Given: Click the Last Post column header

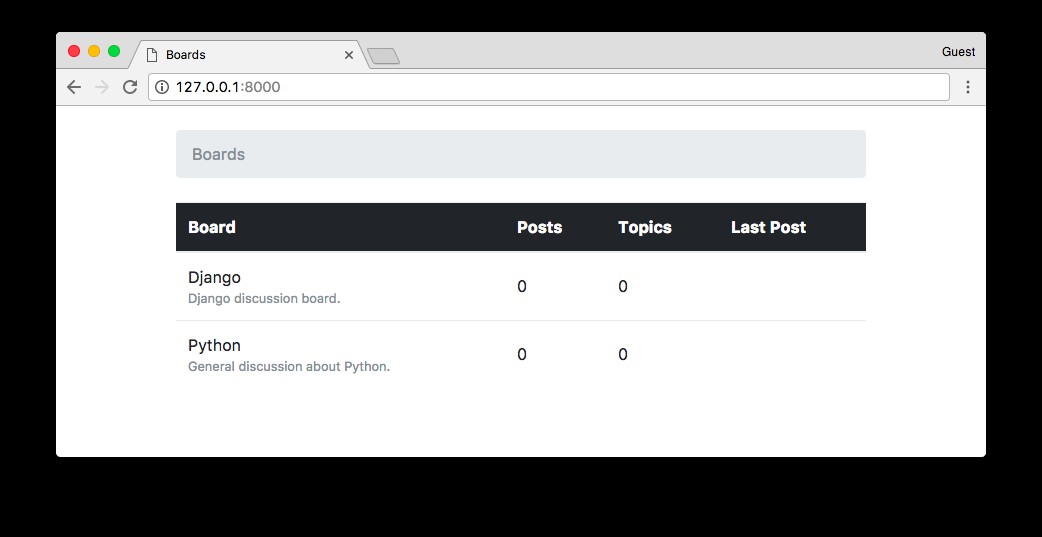Looking at the screenshot, I should tap(768, 227).
